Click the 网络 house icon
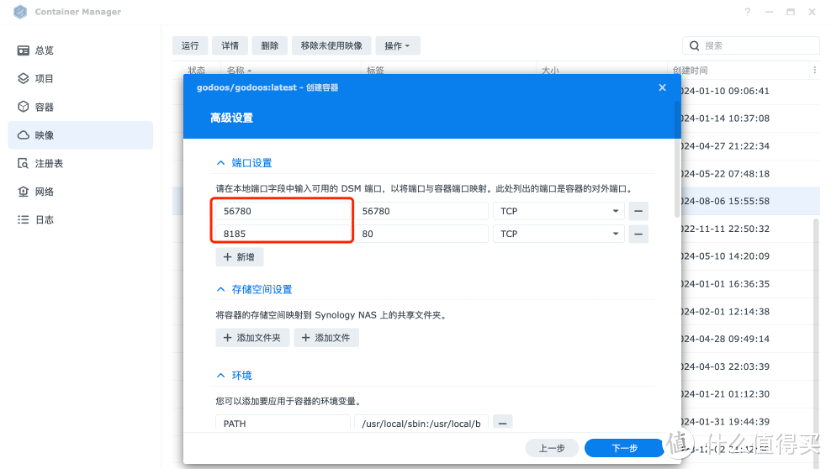This screenshot has width=832, height=470. point(23,191)
